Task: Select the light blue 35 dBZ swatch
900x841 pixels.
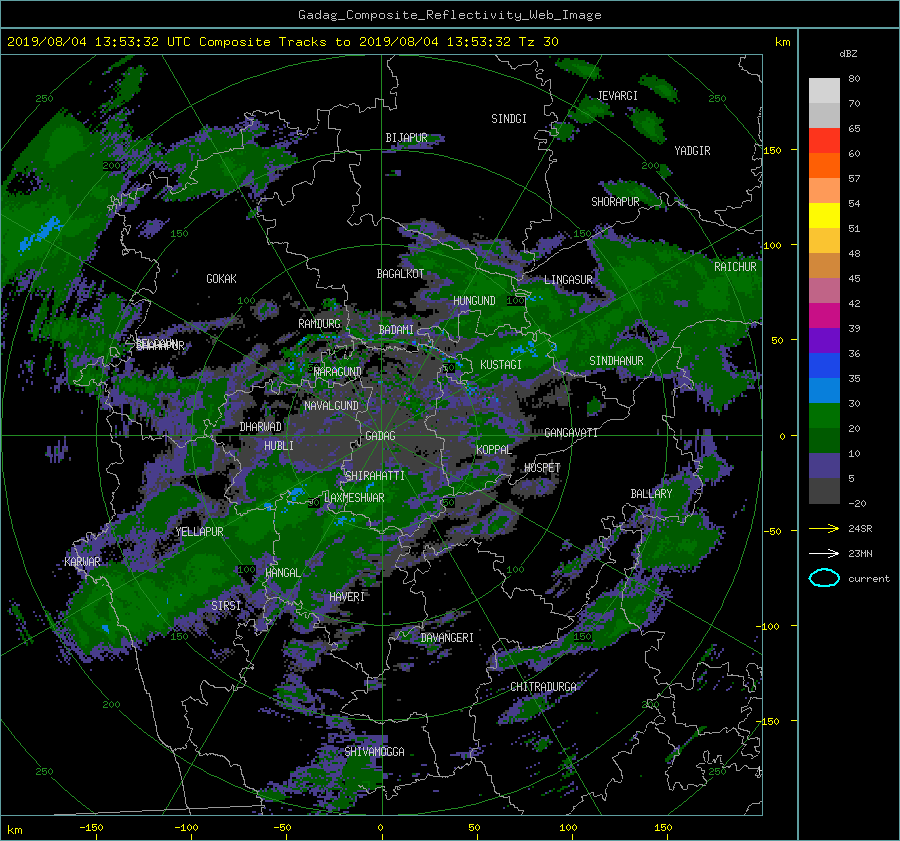Action: tap(824, 390)
